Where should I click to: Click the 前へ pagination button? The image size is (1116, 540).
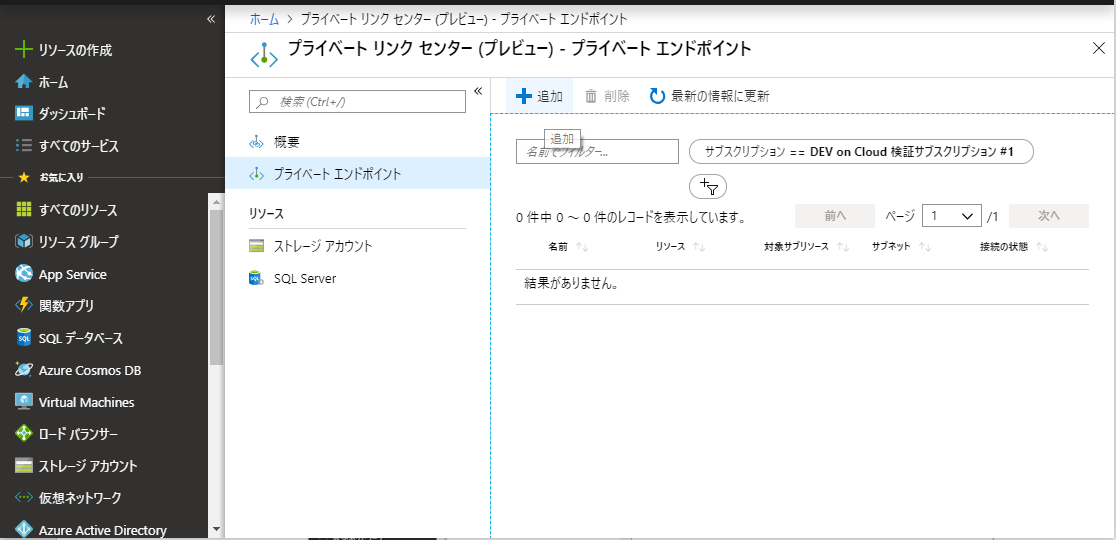835,216
